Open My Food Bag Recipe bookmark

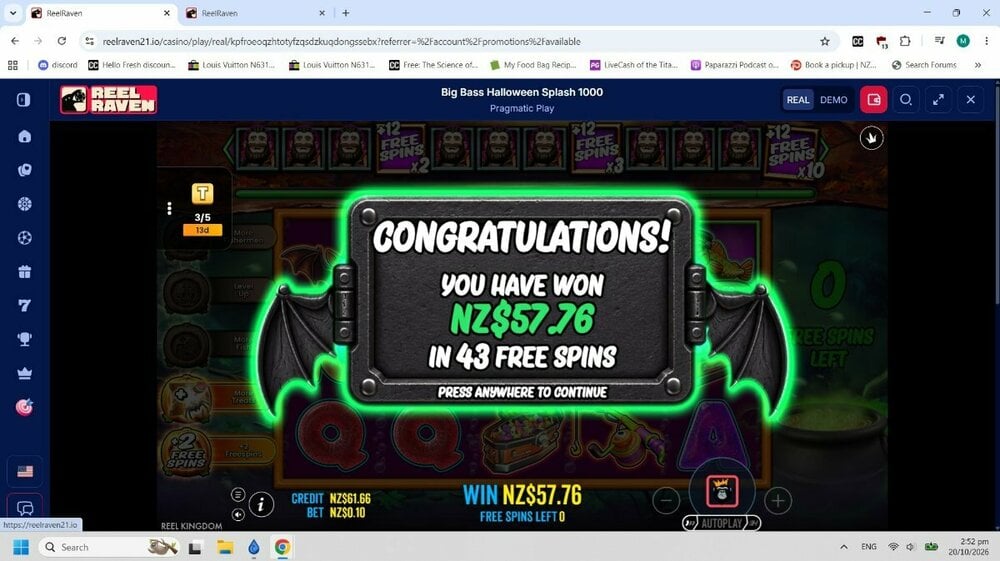(533, 65)
